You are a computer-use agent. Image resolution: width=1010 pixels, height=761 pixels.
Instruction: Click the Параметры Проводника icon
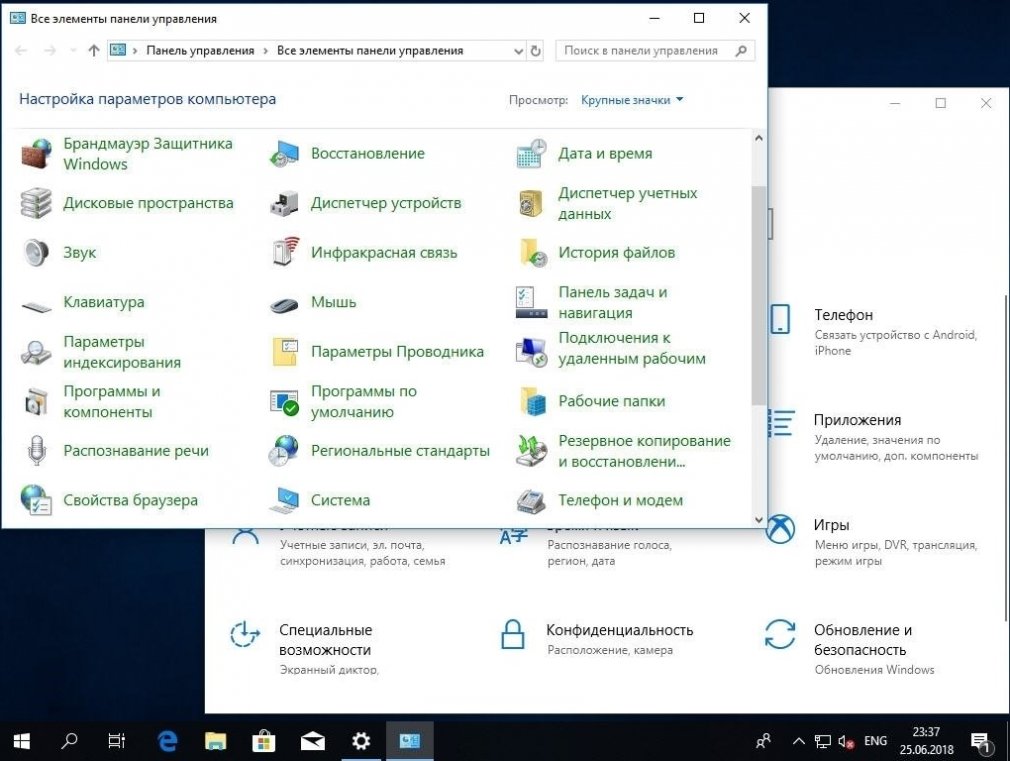(x=285, y=352)
